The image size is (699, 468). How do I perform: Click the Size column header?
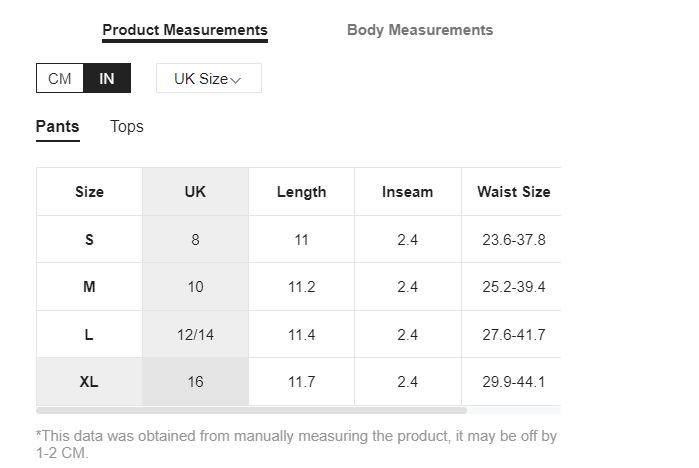point(89,192)
